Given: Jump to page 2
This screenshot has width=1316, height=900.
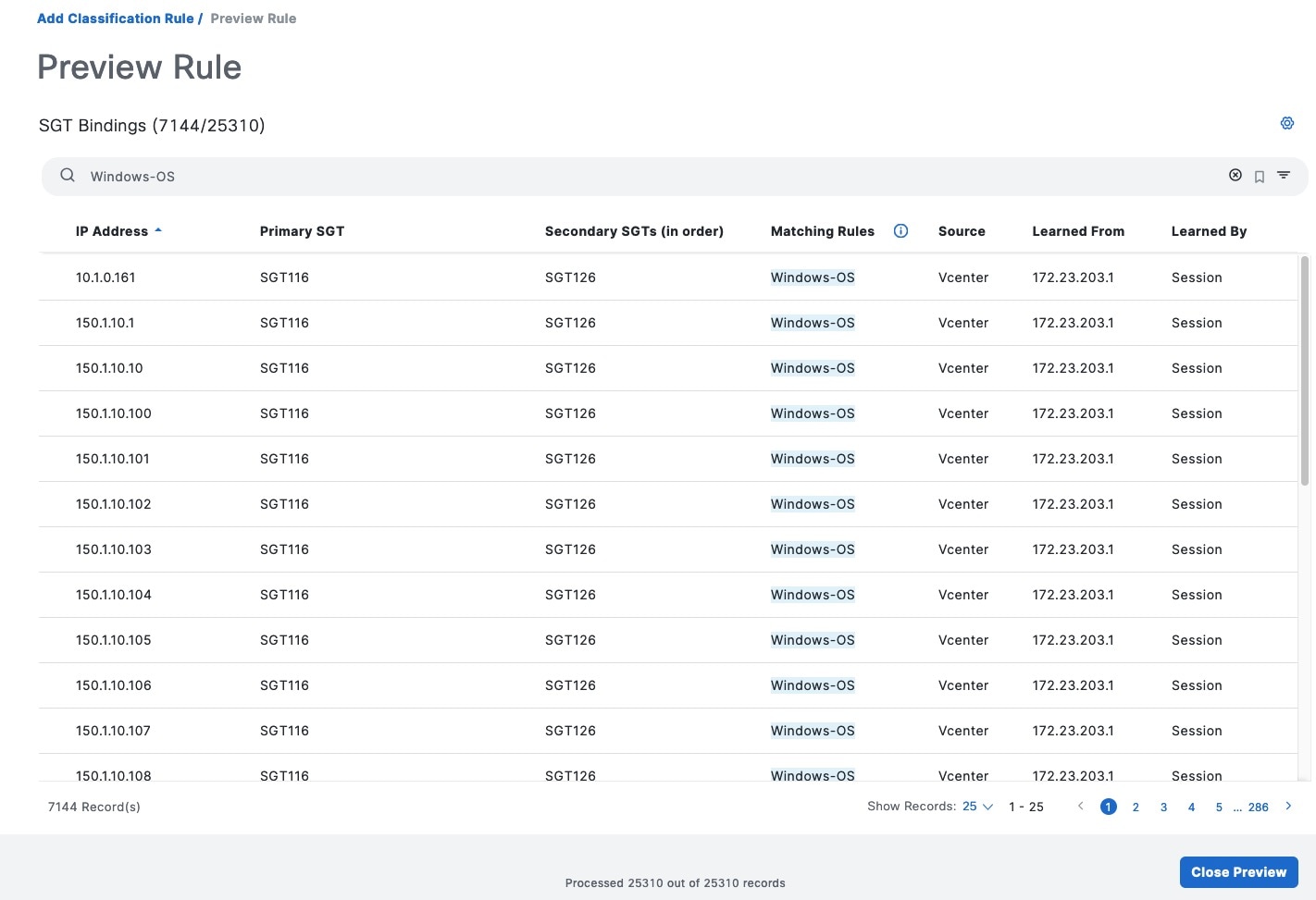Looking at the screenshot, I should [1136, 808].
